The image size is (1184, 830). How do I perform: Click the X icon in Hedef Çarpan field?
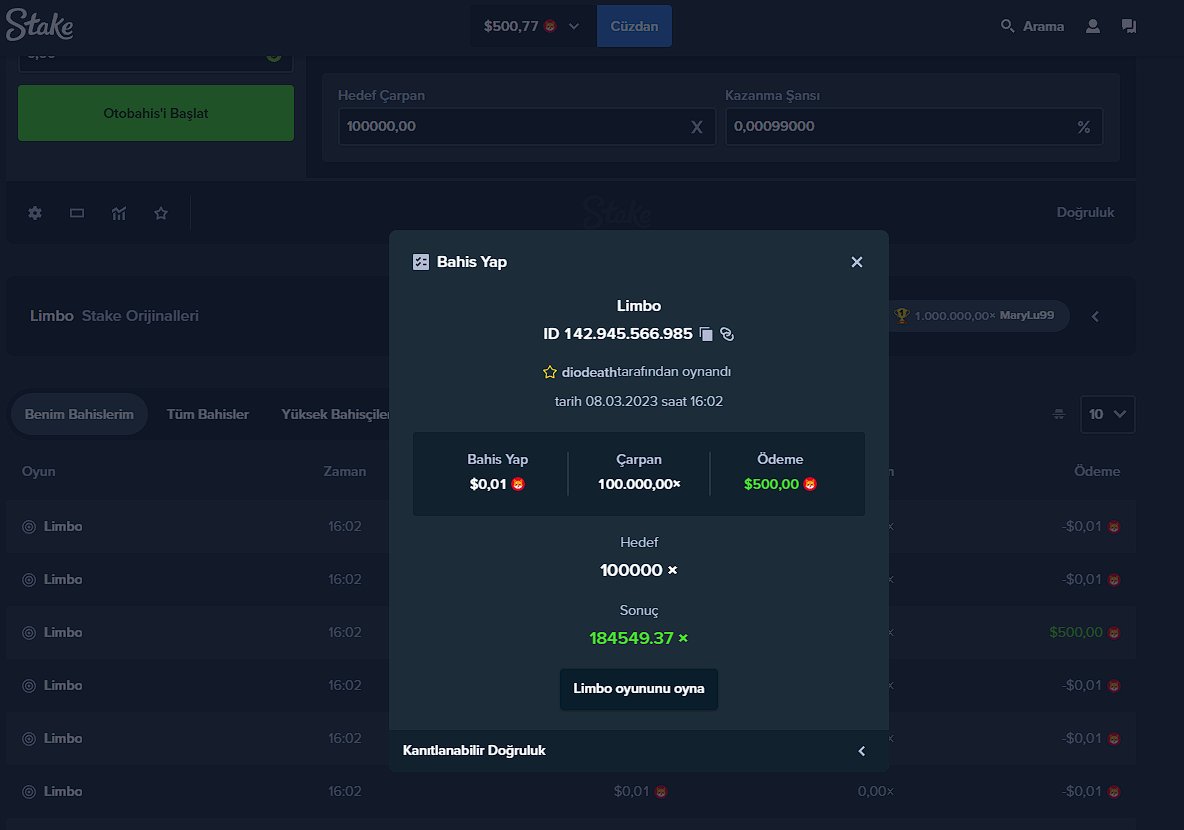pyautogui.click(x=696, y=128)
